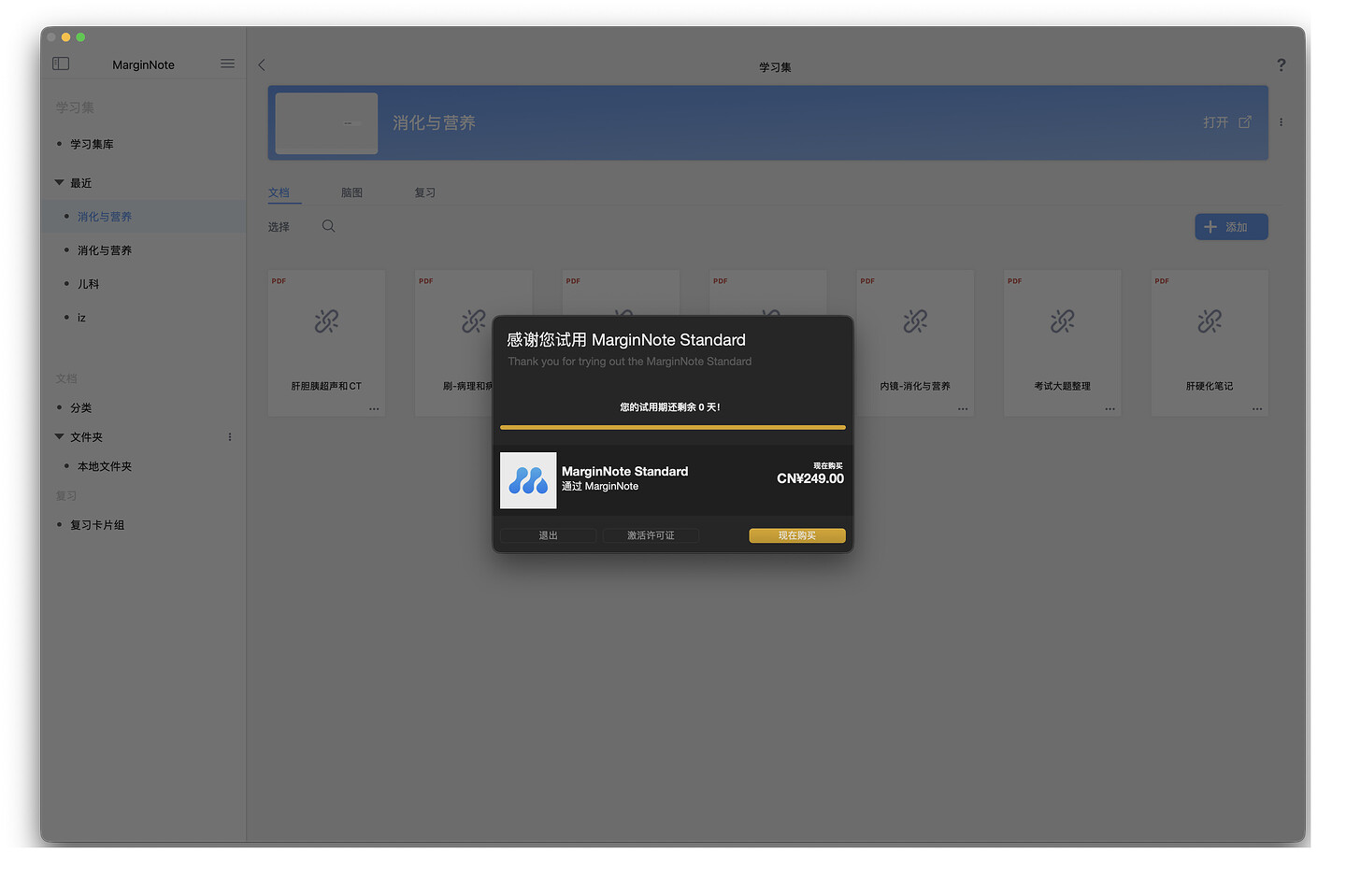The width and height of the screenshot is (1346, 896).
Task: Click the 现在购买 yellow buy button
Action: pos(796,535)
